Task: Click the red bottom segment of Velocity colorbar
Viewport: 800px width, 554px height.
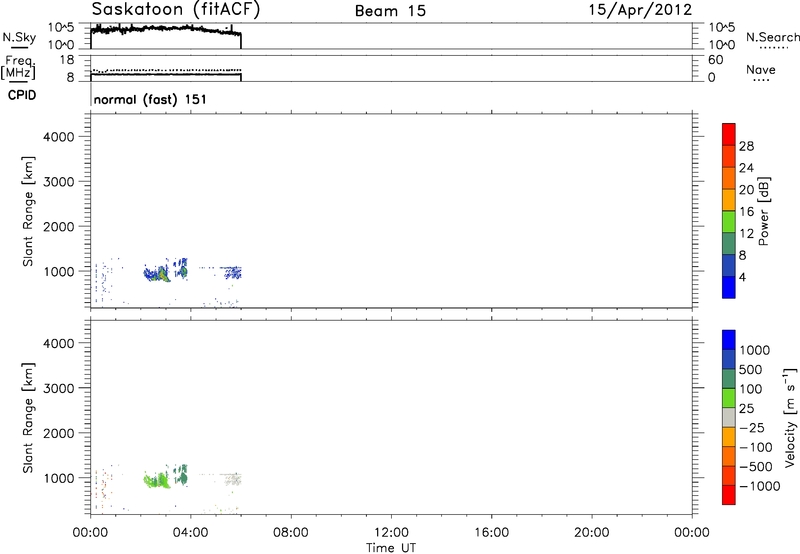Action: click(729, 495)
